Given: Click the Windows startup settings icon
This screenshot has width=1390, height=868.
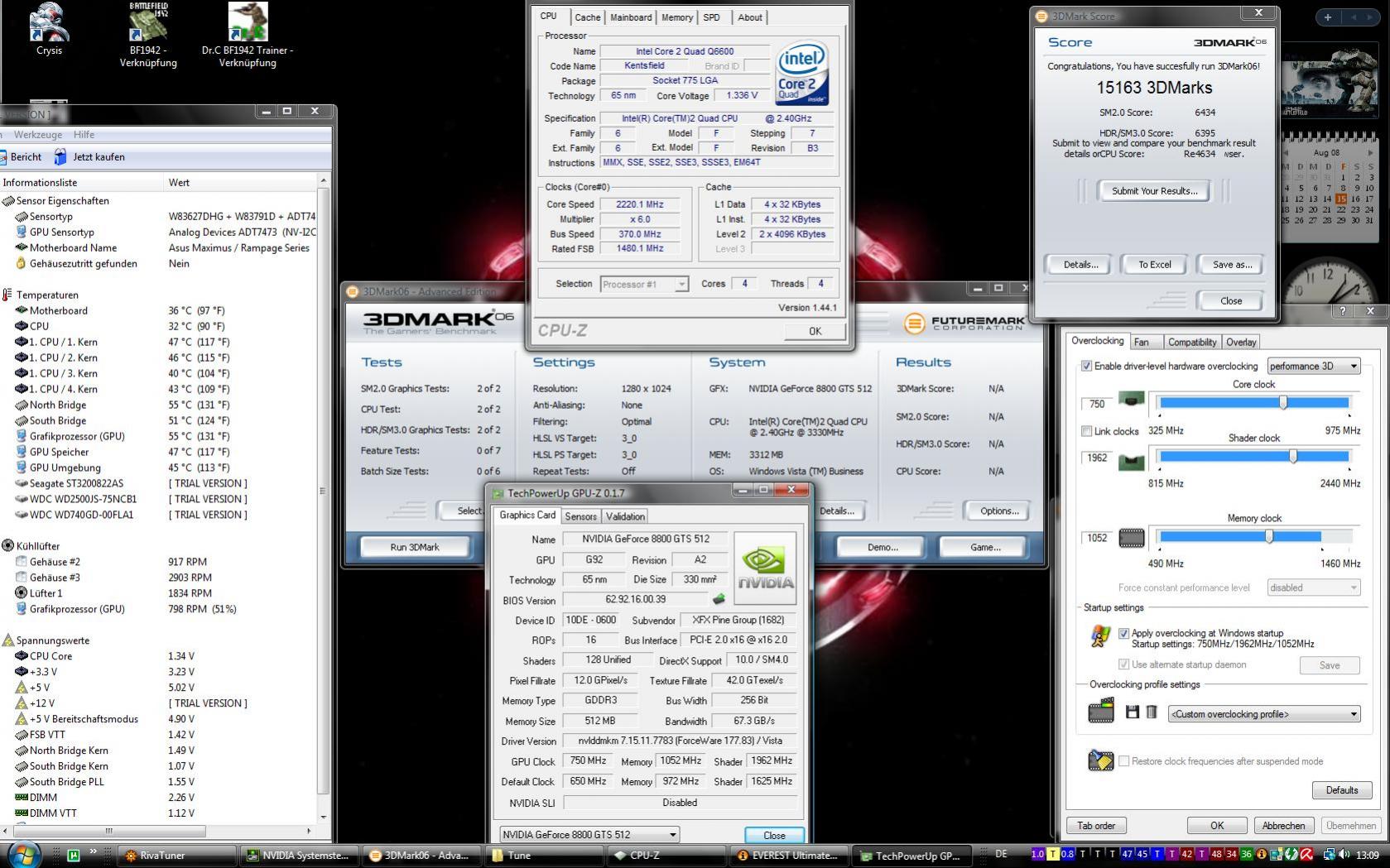Looking at the screenshot, I should (x=1100, y=636).
